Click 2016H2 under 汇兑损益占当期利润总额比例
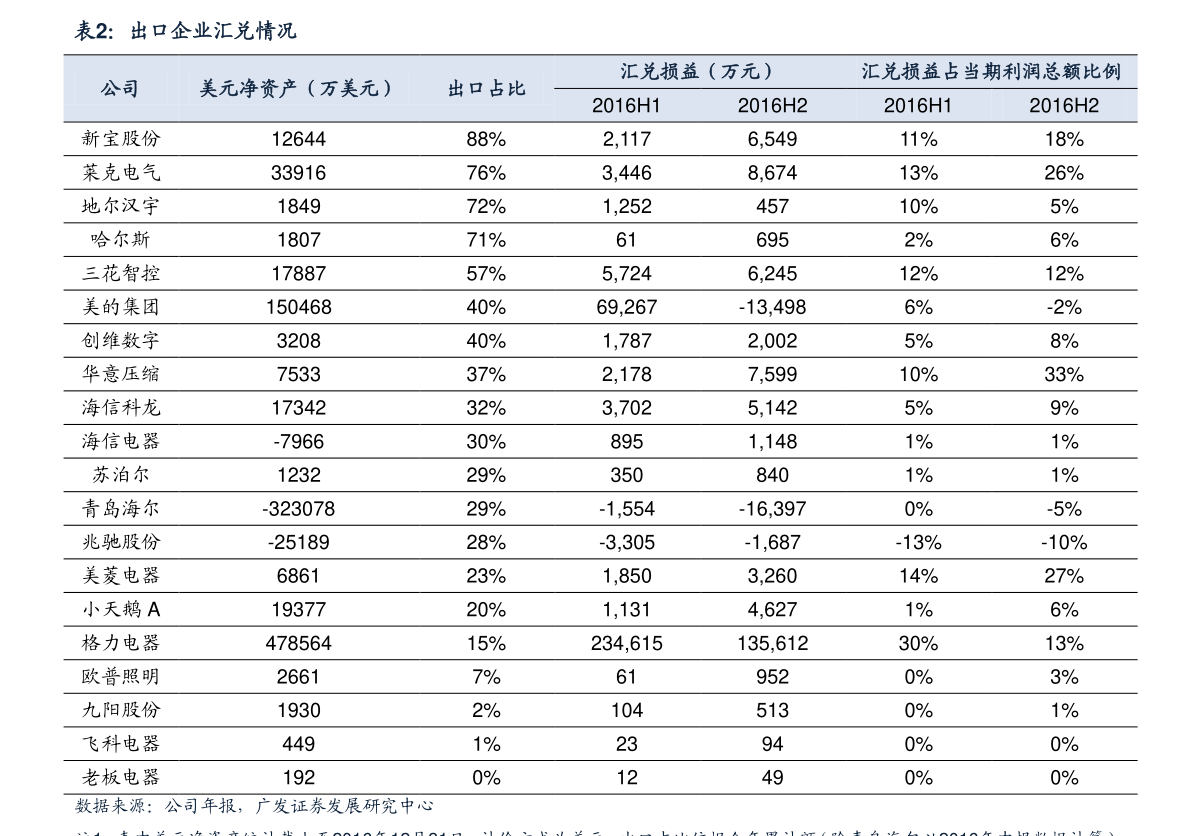This screenshot has width=1191, height=836. [x=1063, y=106]
